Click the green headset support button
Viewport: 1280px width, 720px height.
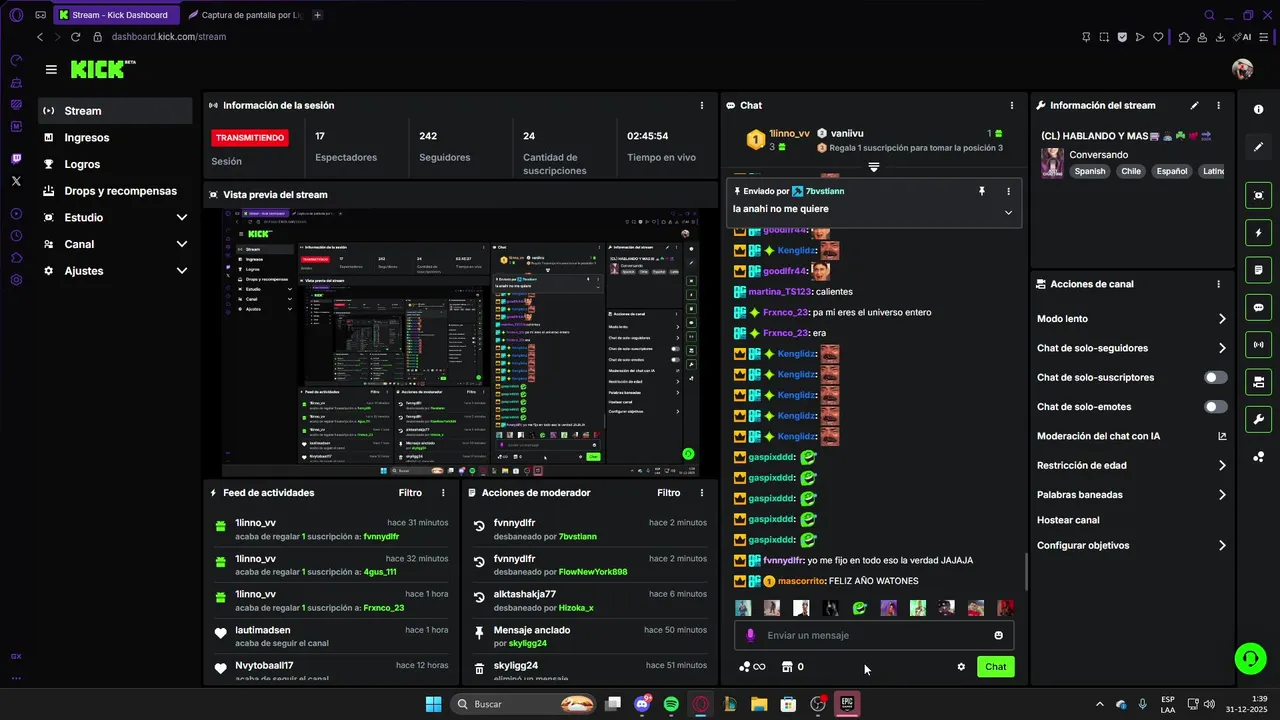(x=1250, y=658)
